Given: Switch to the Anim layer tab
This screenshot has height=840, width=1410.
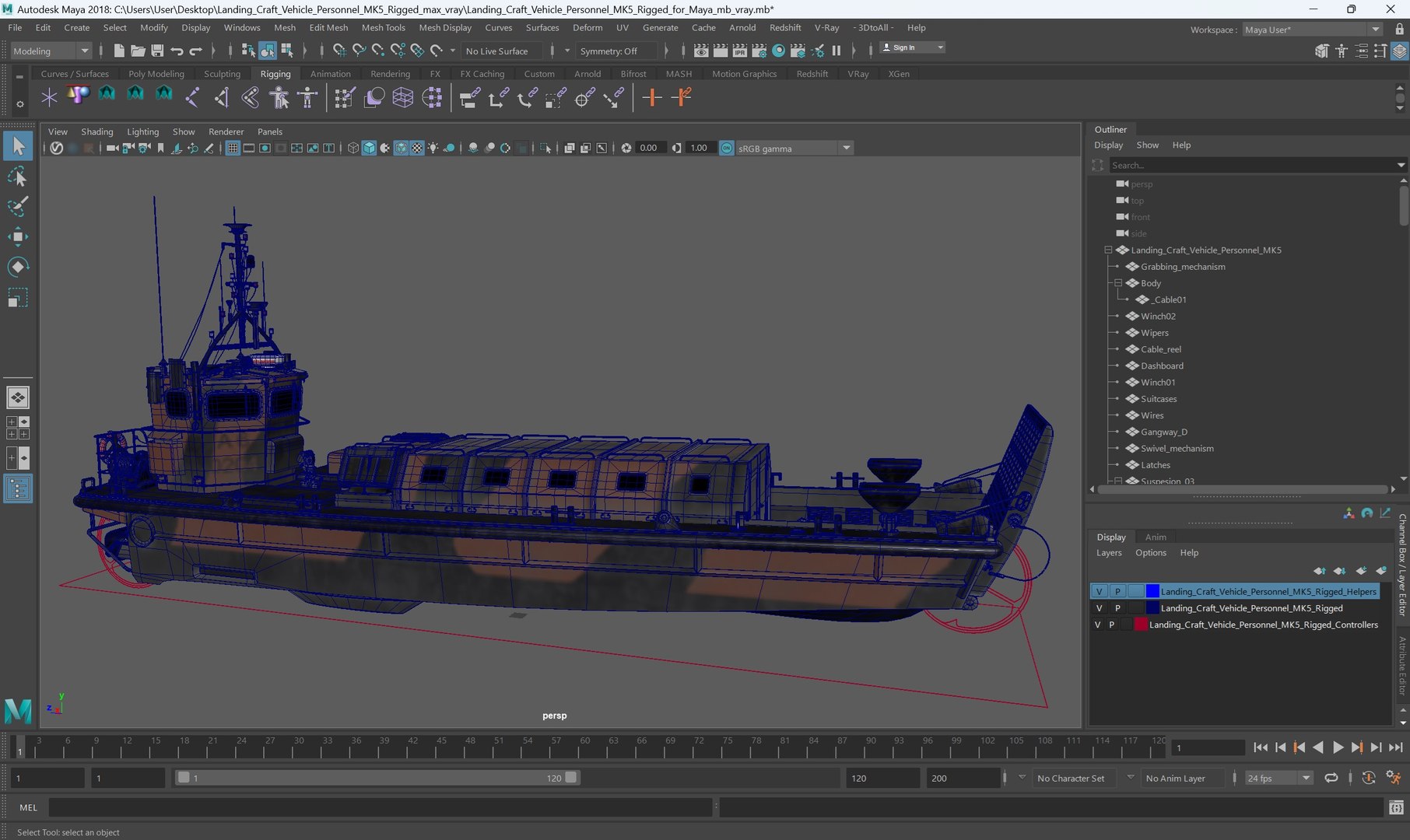Looking at the screenshot, I should coord(1156,537).
